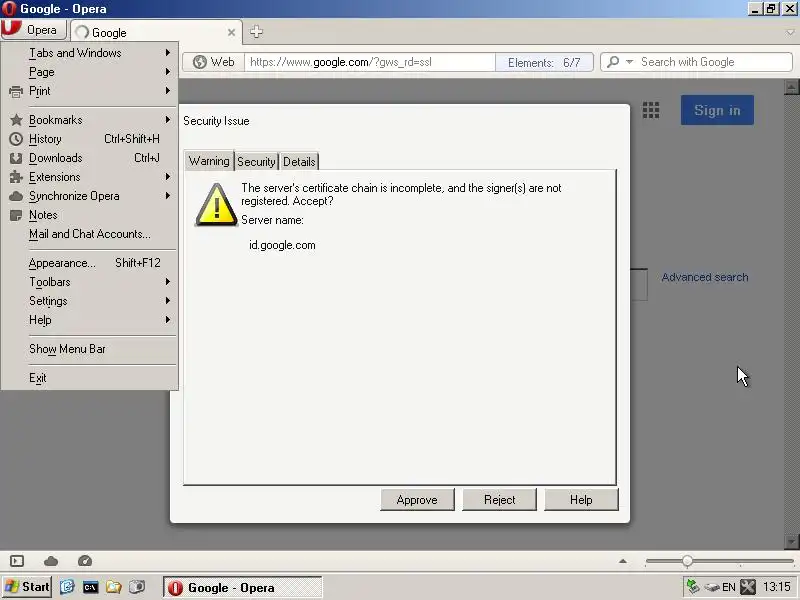Screen dimensions: 800x600
Task: Click the Start button
Action: pos(27,587)
